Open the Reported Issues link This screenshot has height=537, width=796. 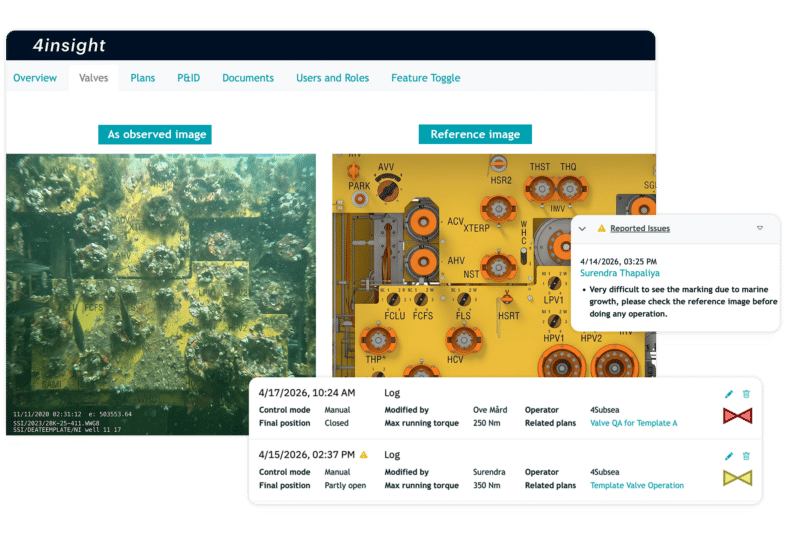(640, 228)
